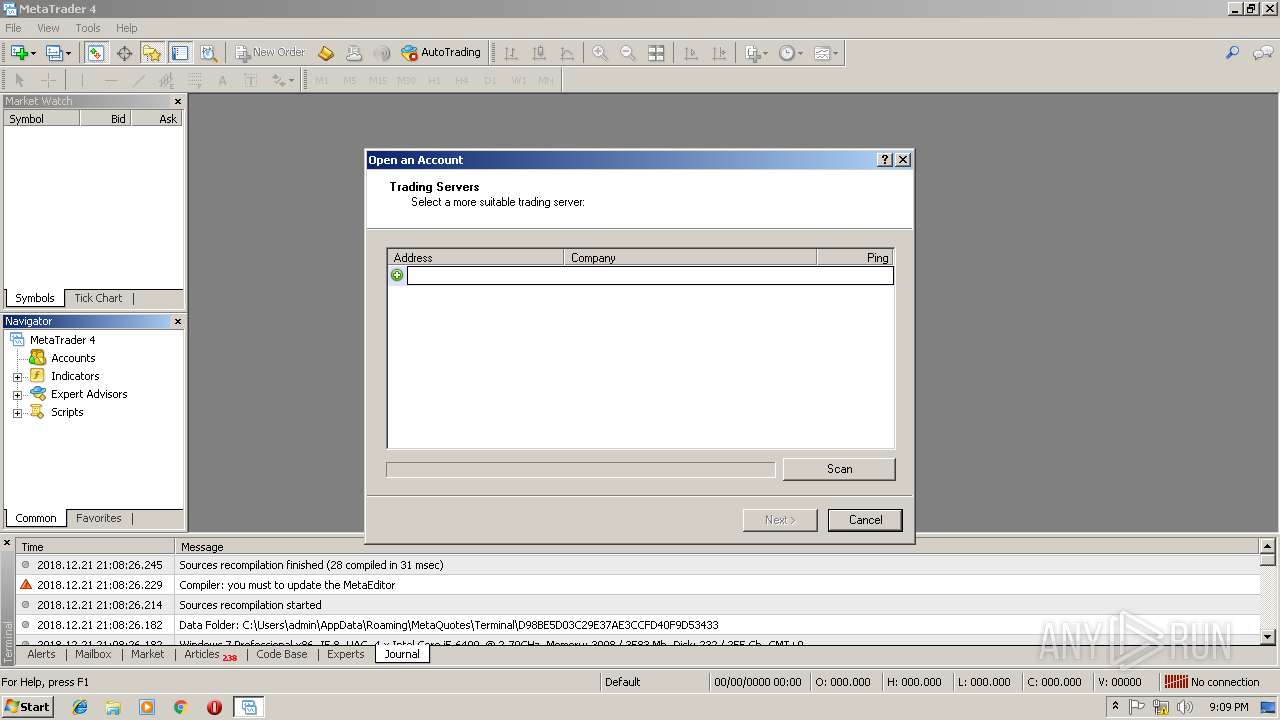The height and width of the screenshot is (720, 1280).
Task: Click the New Chart toolbar icon
Action: (x=18, y=53)
